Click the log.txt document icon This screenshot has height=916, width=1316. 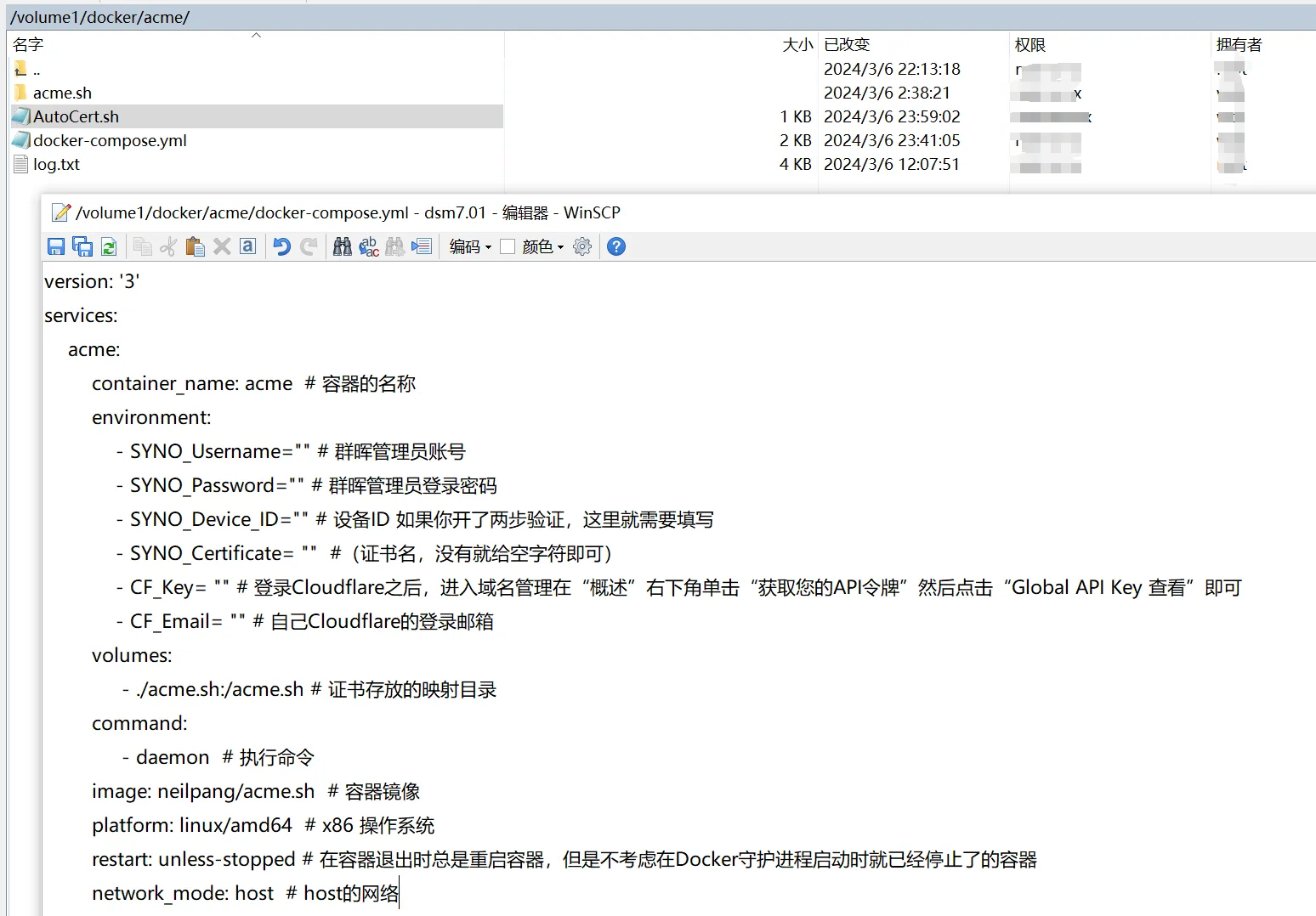21,164
